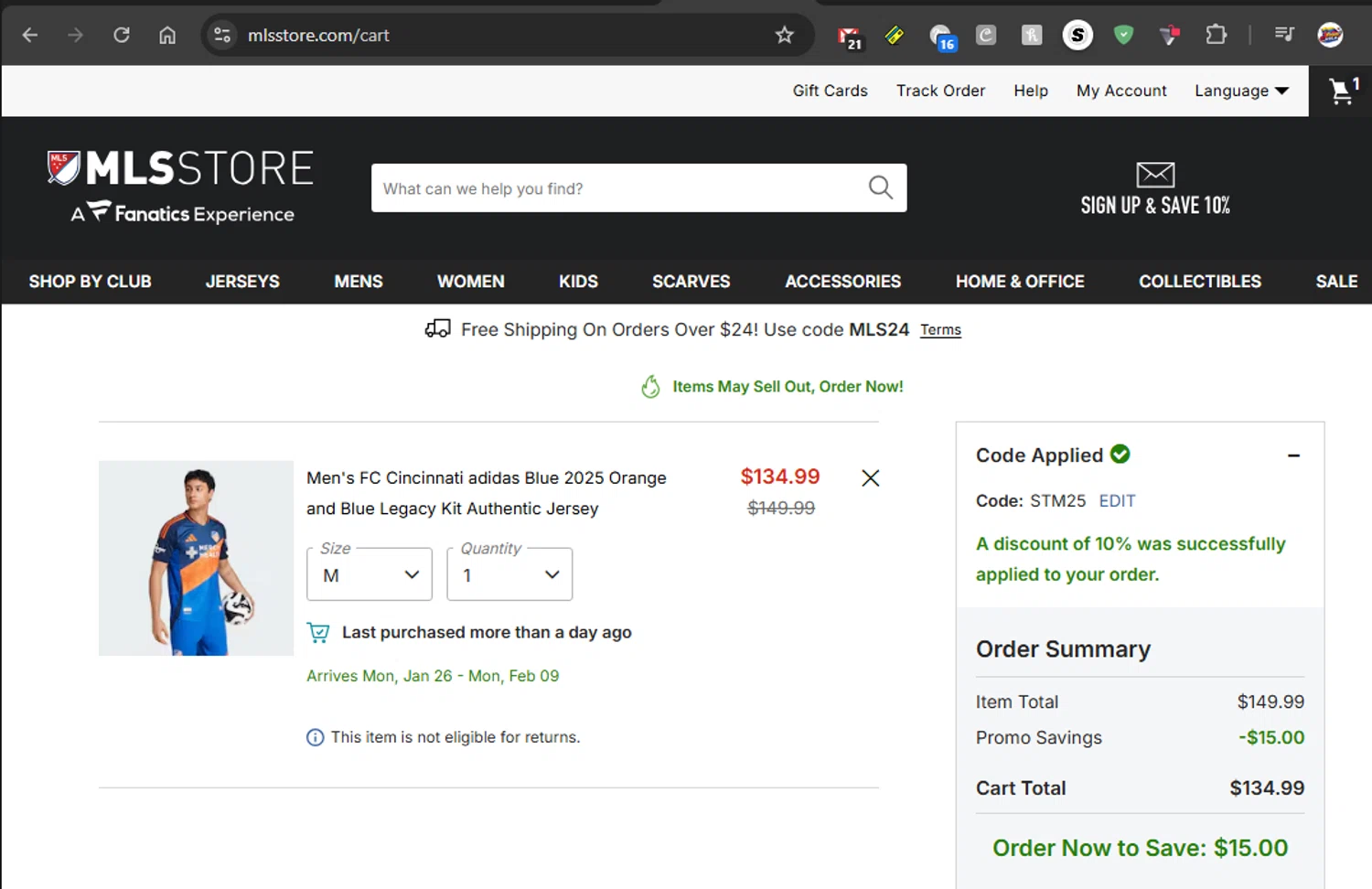Screen dimensions: 1372x889
Task: Go to My Account
Action: (1121, 91)
